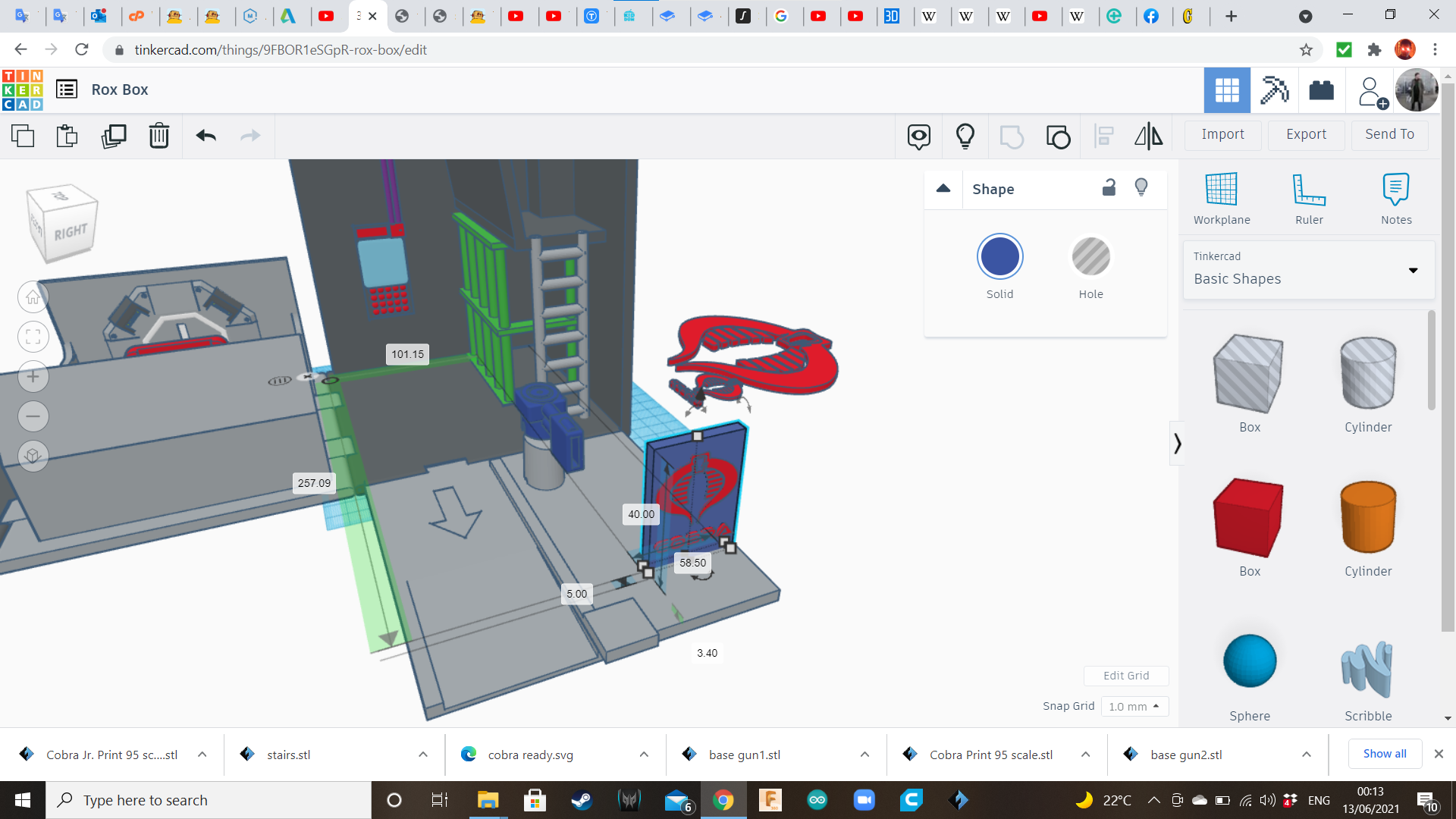Image resolution: width=1456 pixels, height=819 pixels.
Task: Expand the Basic Shapes dropdown
Action: (x=1413, y=270)
